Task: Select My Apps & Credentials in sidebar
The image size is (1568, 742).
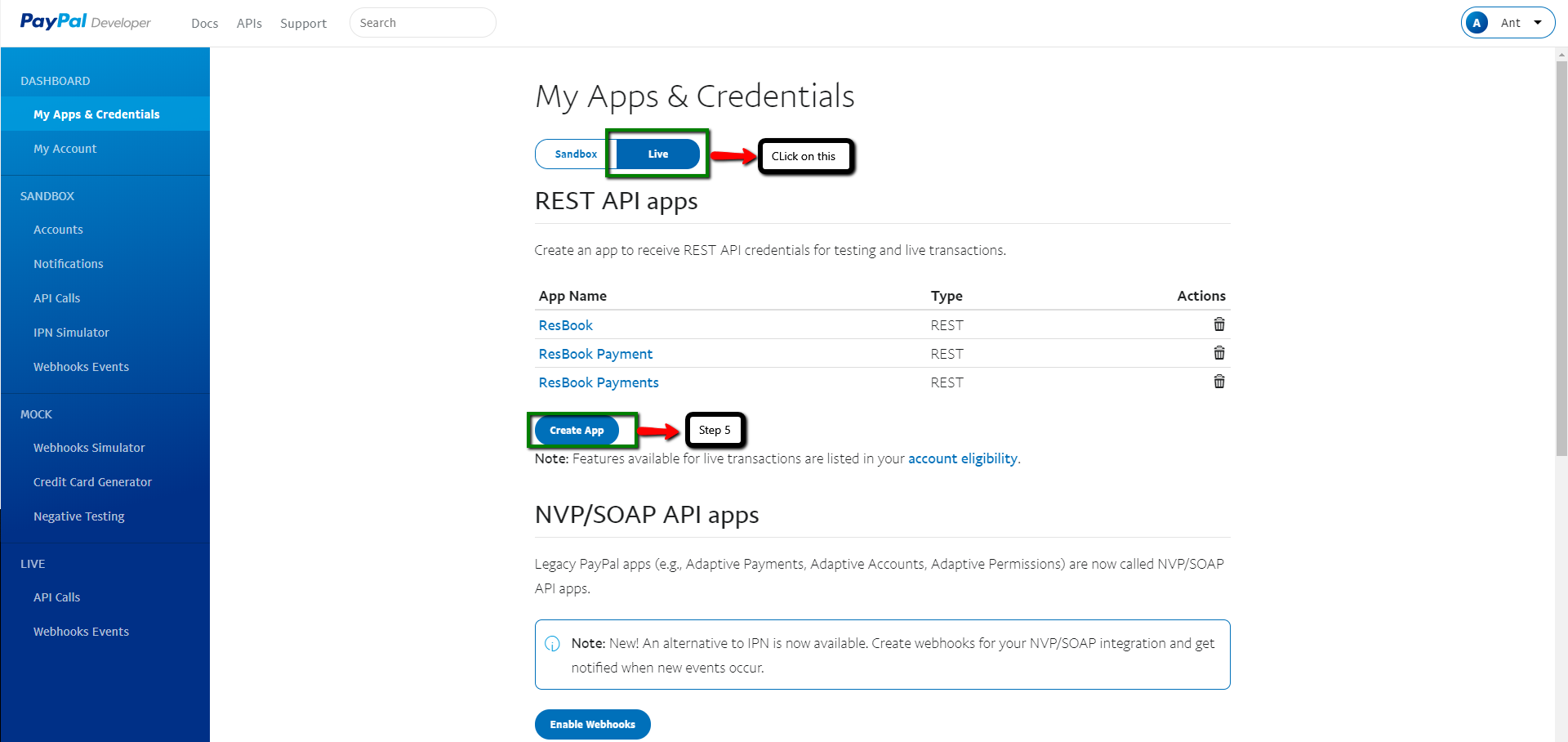Action: [105, 114]
